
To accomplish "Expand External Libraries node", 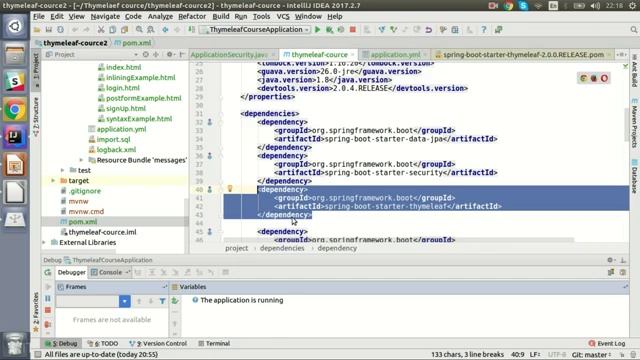I will click(x=44, y=242).
